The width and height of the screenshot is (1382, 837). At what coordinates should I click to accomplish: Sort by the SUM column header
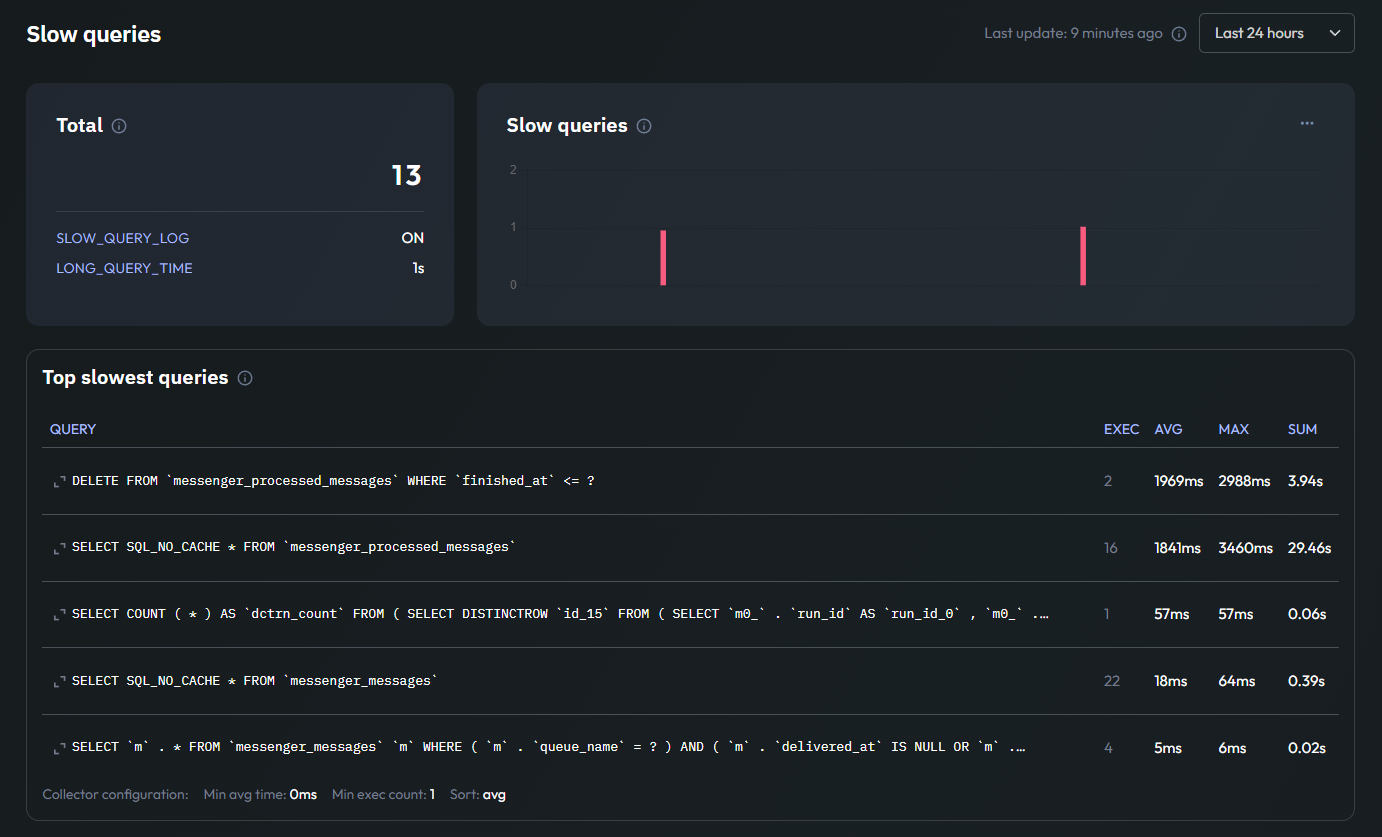pyautogui.click(x=1302, y=429)
